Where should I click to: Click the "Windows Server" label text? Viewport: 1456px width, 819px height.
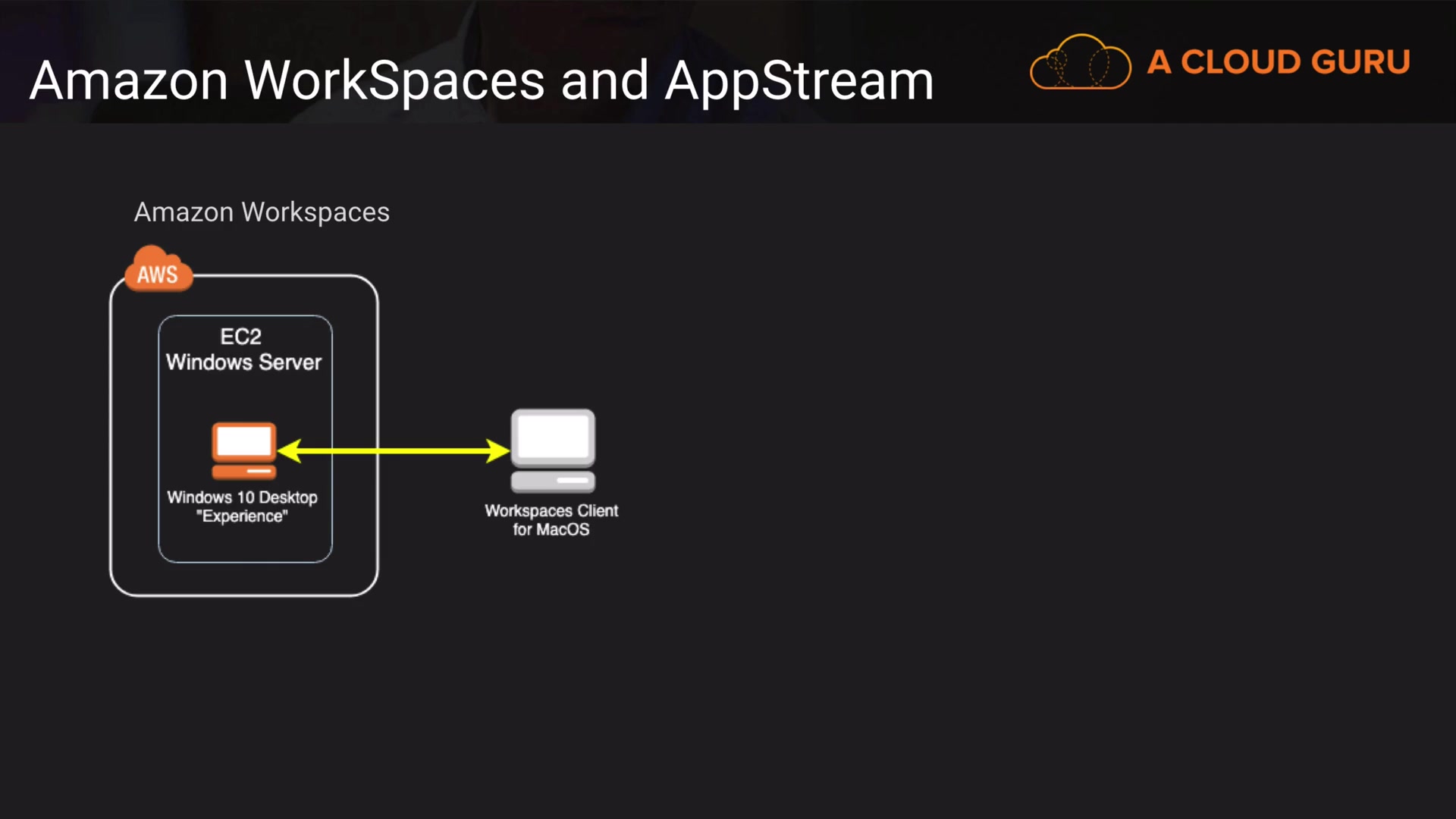(243, 362)
